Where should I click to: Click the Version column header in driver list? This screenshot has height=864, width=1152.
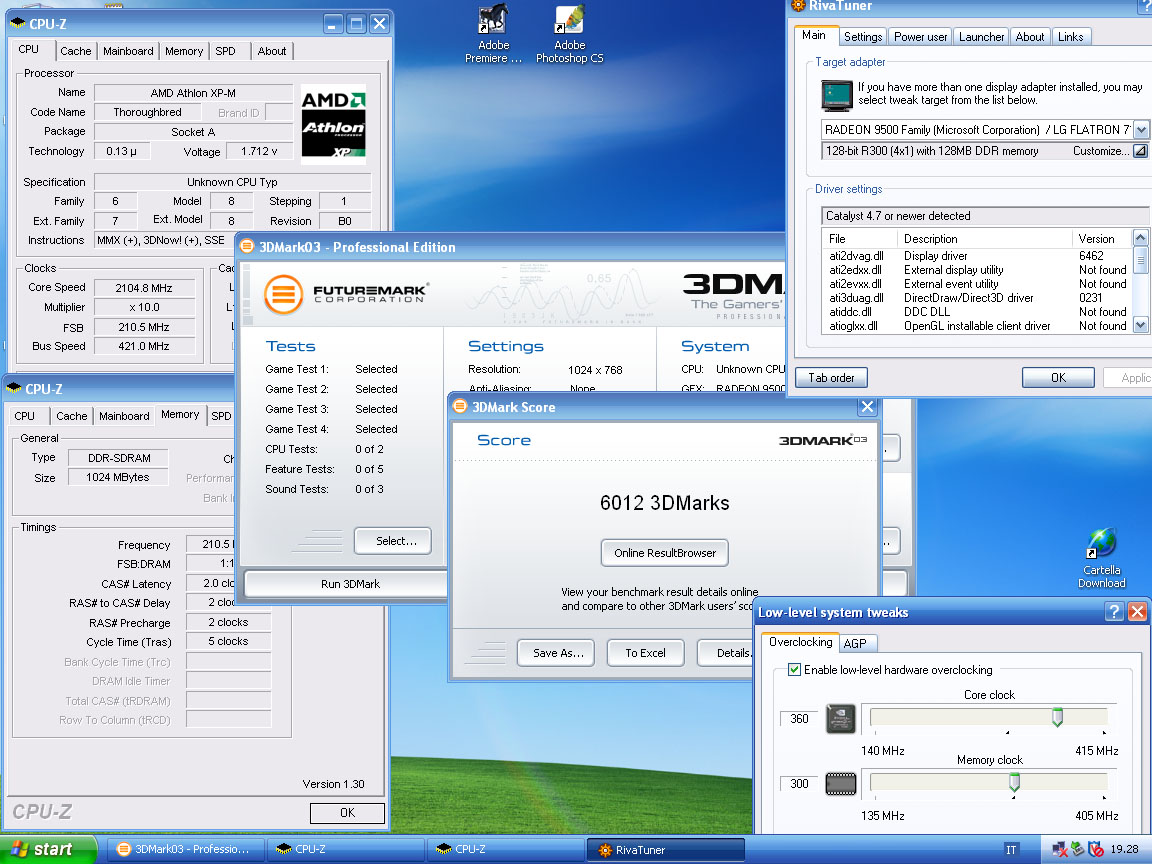(1101, 239)
